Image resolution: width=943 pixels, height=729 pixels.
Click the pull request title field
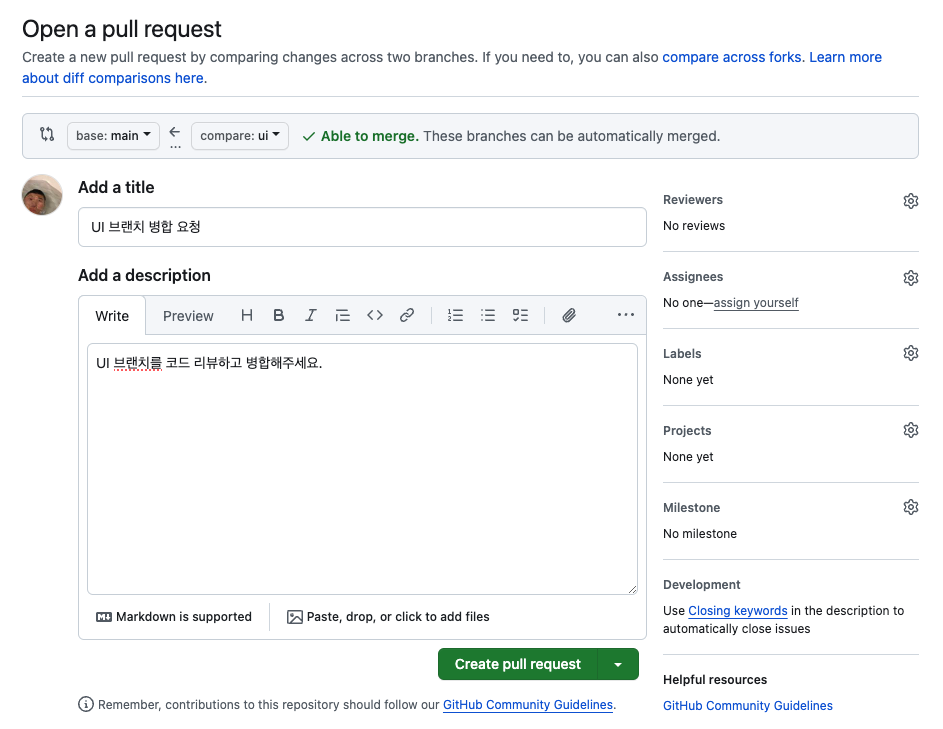[x=362, y=227]
